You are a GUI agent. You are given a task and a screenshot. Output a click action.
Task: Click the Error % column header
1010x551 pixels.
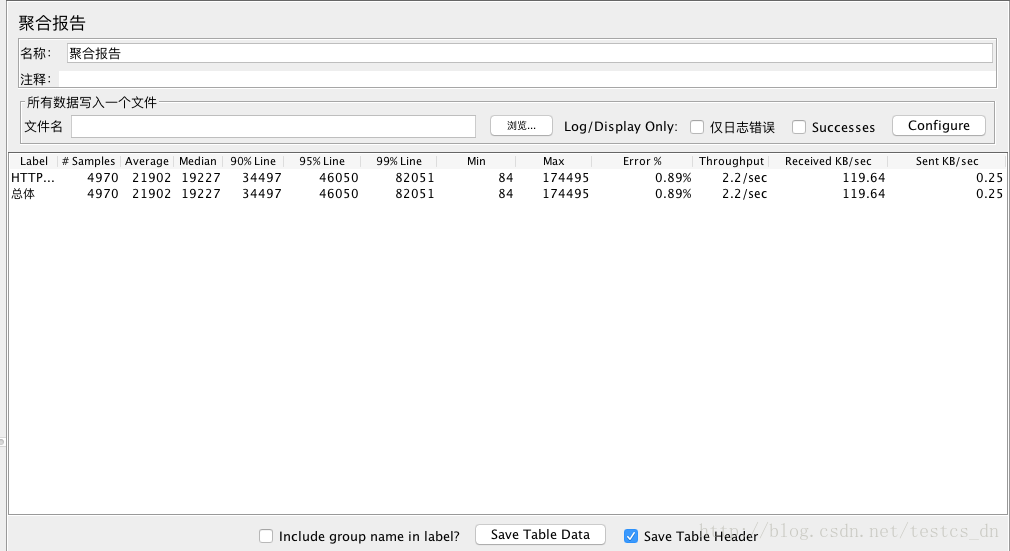click(x=642, y=161)
